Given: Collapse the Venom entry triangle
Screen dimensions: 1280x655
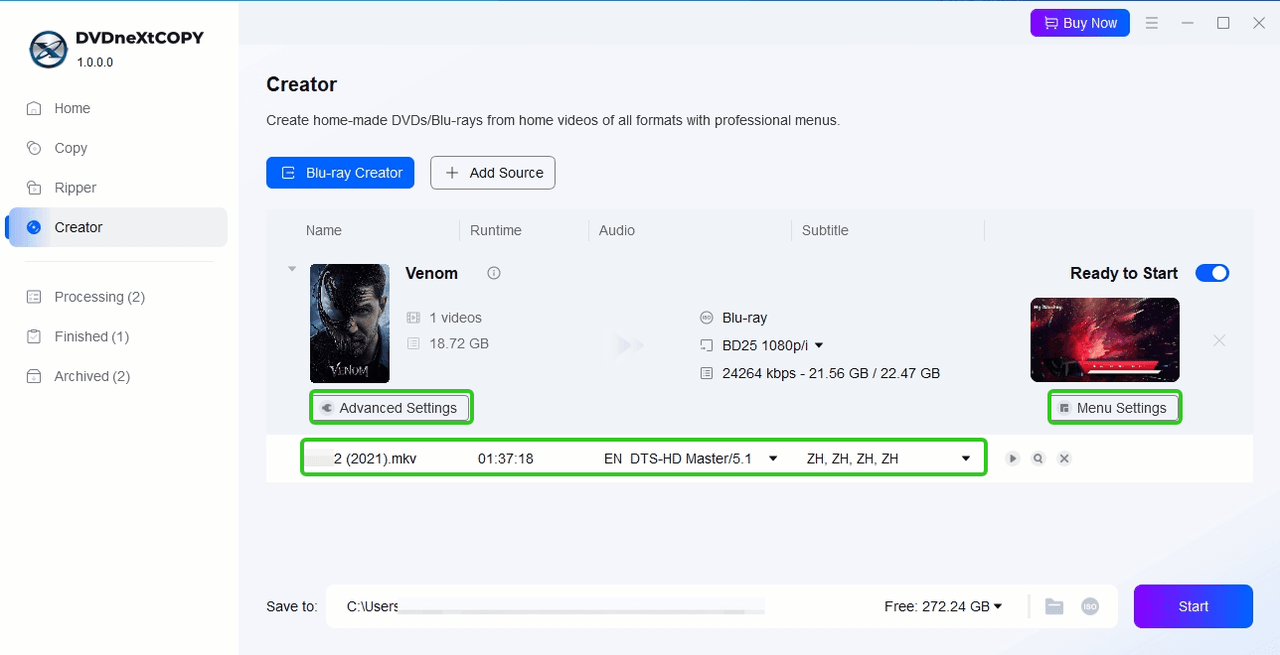Looking at the screenshot, I should (x=292, y=269).
